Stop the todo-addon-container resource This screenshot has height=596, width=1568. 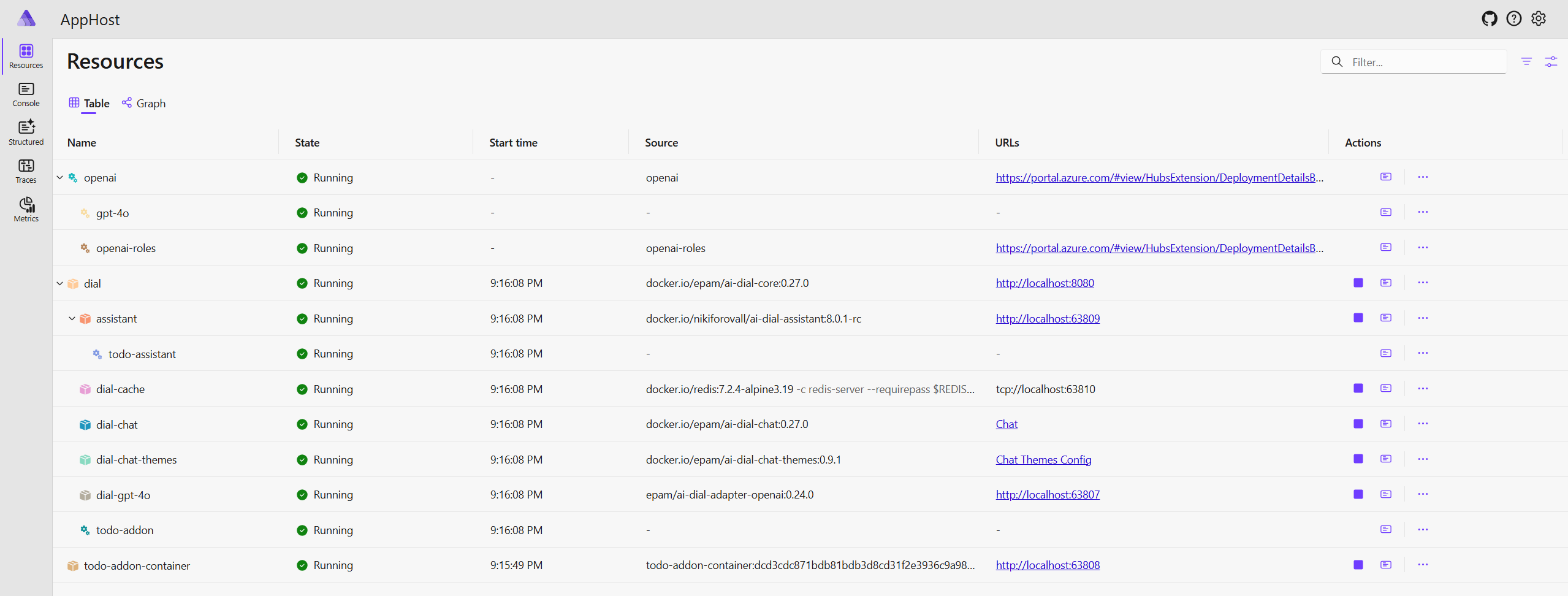(1358, 565)
